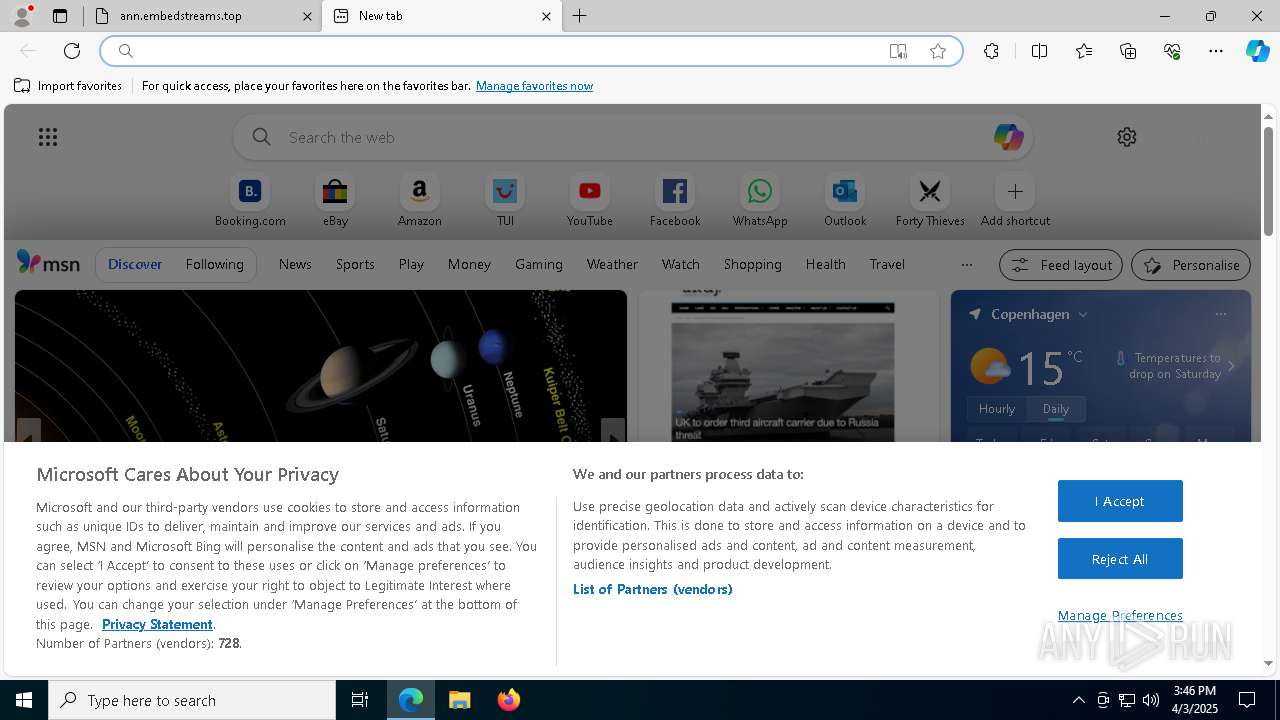Screen dimensions: 1280x720
Task: Open the Money menu item
Action: pos(469,264)
